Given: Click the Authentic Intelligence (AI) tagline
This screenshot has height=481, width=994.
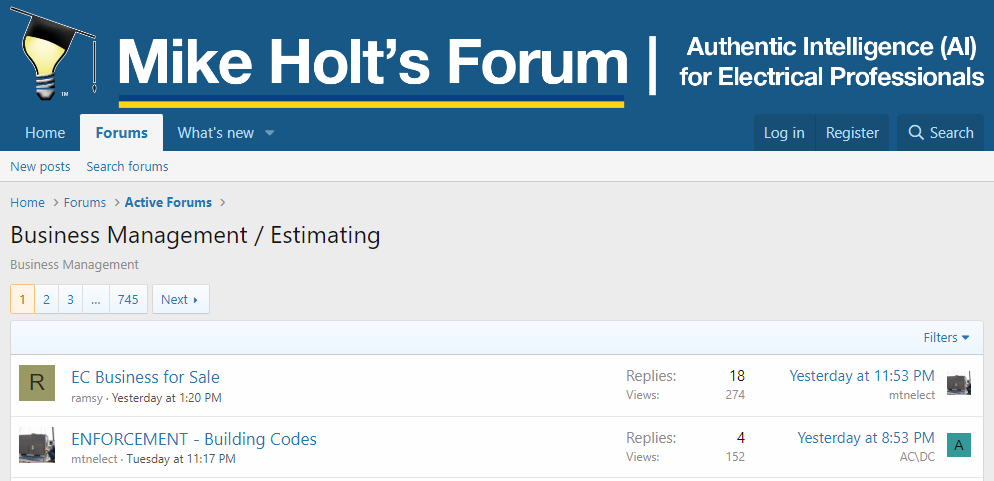Looking at the screenshot, I should pos(832,61).
